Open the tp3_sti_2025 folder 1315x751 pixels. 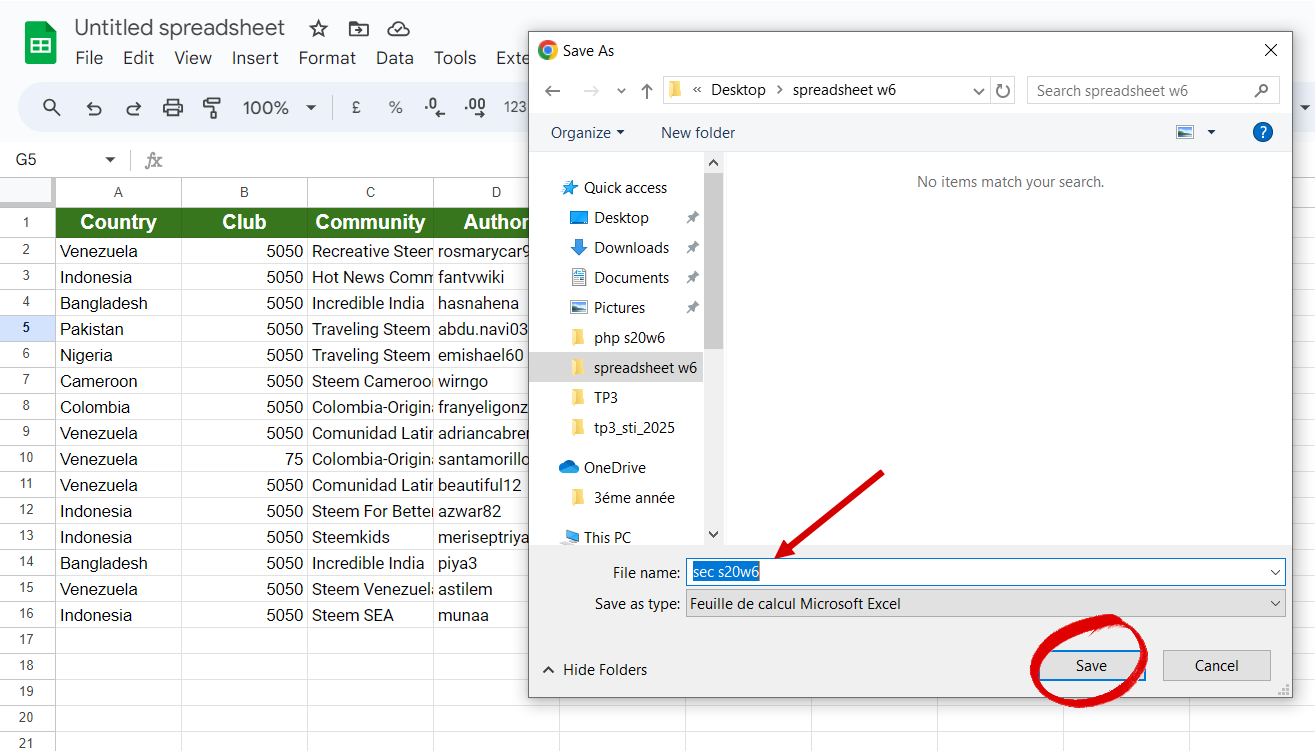tap(634, 427)
